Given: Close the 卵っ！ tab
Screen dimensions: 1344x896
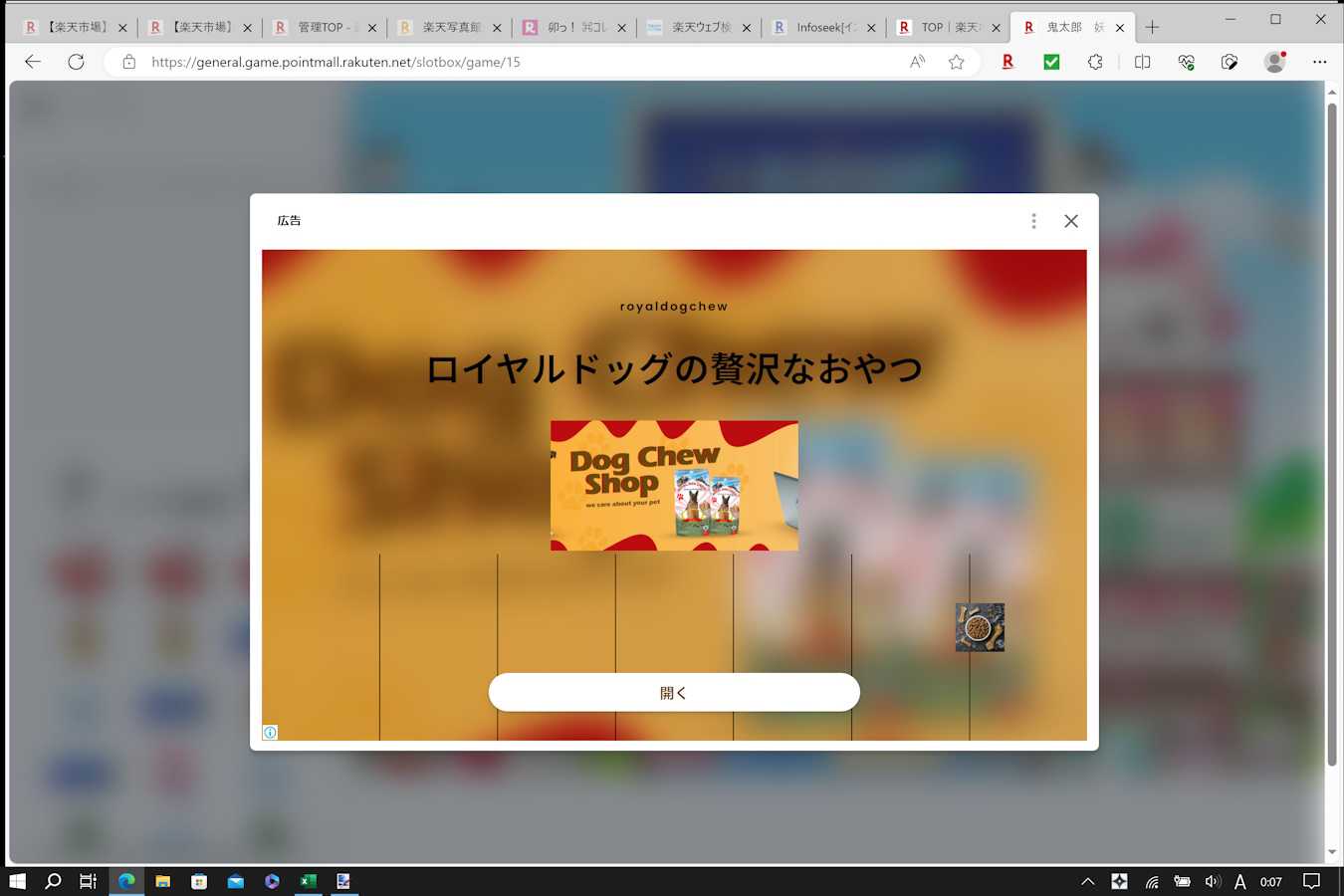Looking at the screenshot, I should (622, 28).
